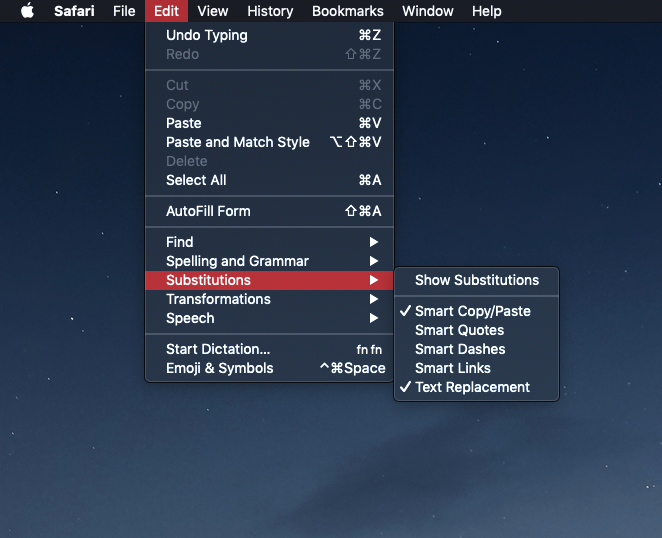The image size is (662, 538).
Task: Open the Help menu
Action: (x=486, y=11)
